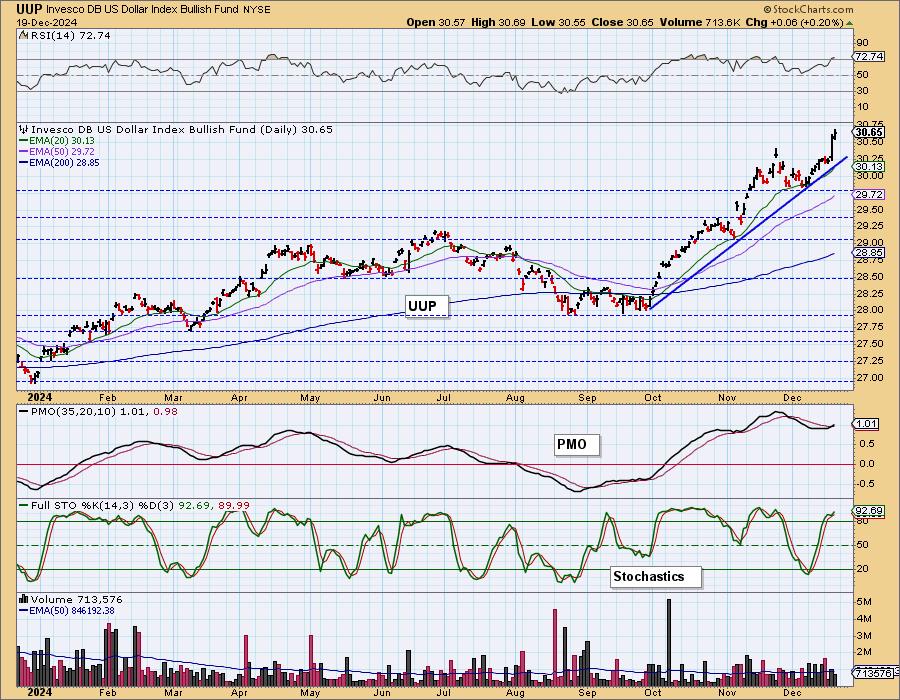Click the indicator icon beside RSI(14) label
900x700 pixels.
(x=23, y=36)
